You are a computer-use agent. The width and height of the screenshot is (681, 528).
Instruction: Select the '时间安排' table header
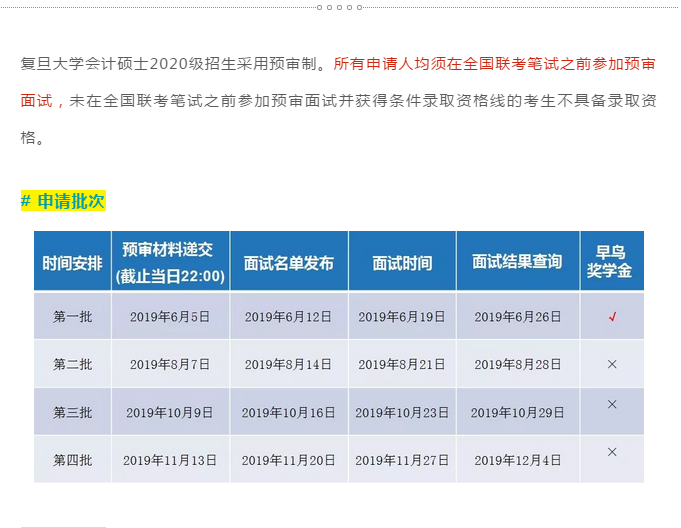click(x=73, y=263)
